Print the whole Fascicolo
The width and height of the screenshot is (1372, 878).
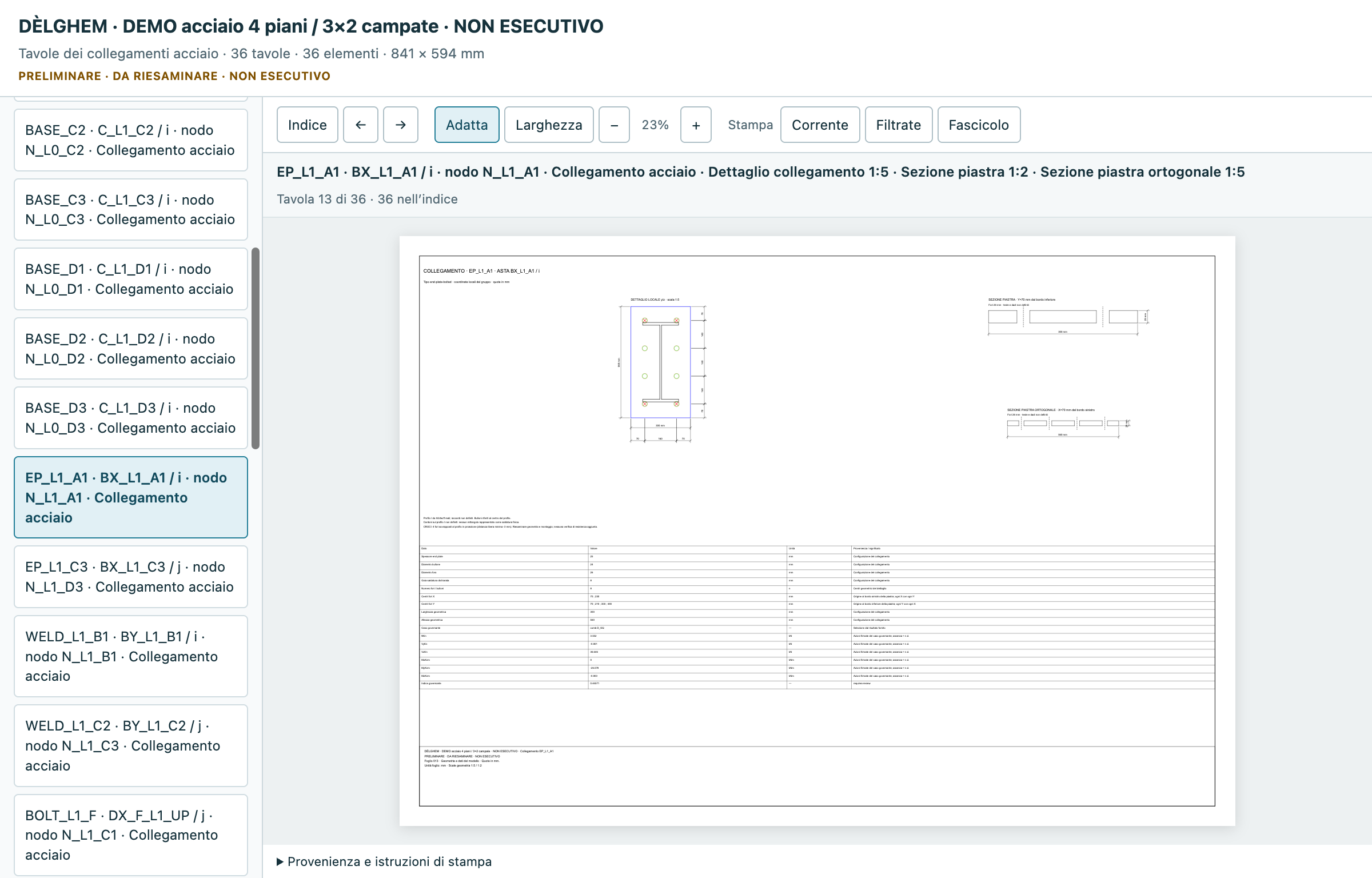pyautogui.click(x=979, y=125)
